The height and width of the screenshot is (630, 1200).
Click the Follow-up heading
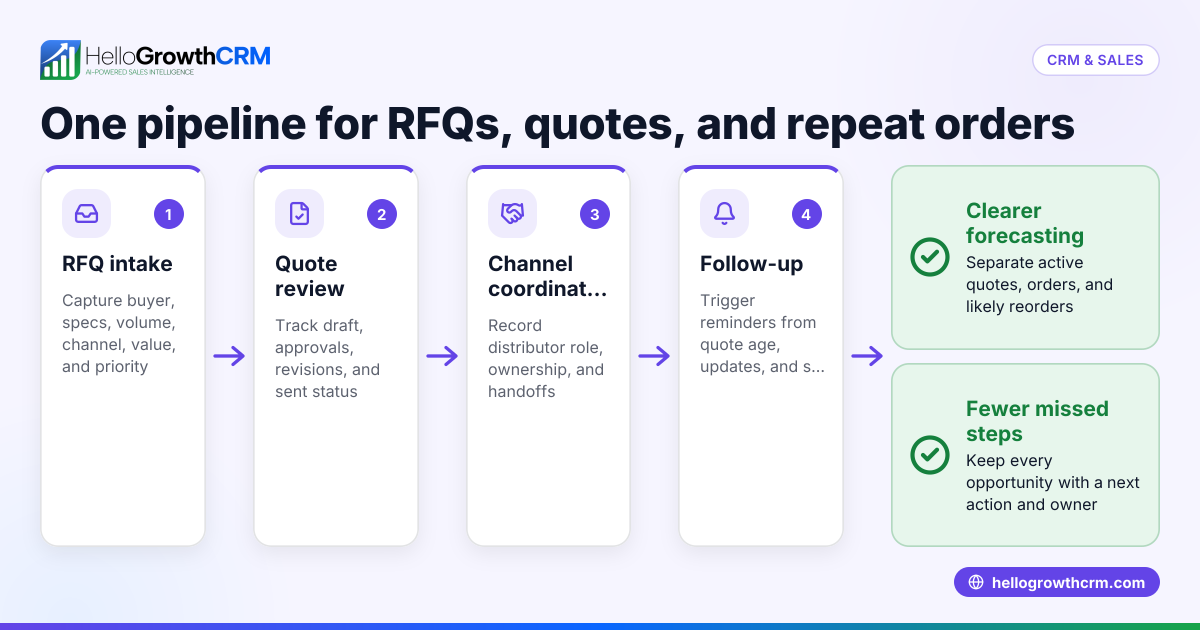coord(751,264)
